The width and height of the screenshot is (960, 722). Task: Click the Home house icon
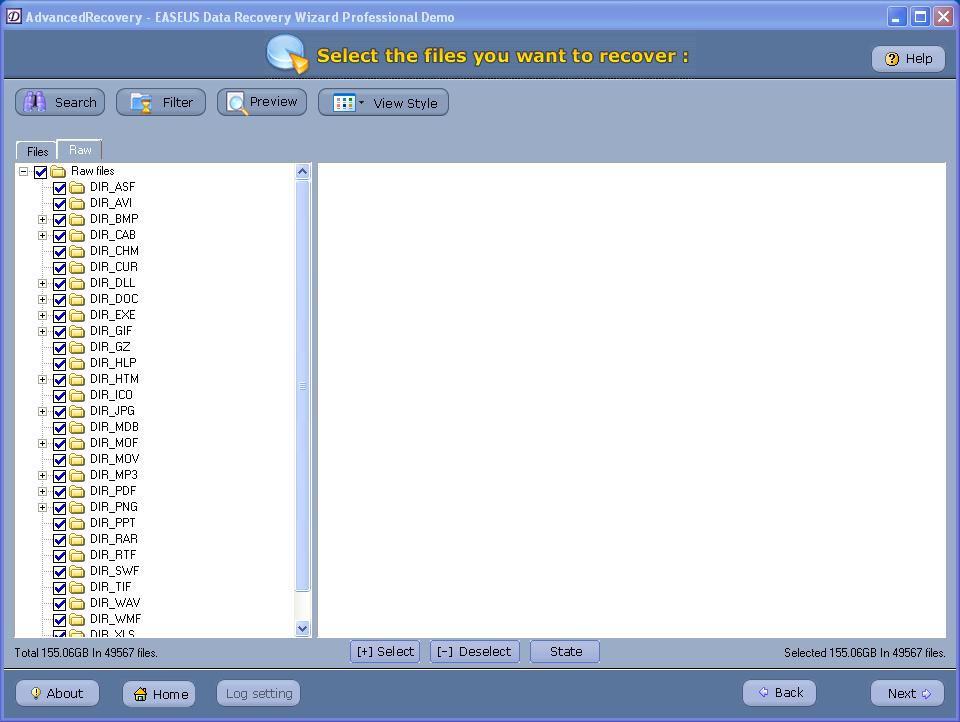click(140, 694)
